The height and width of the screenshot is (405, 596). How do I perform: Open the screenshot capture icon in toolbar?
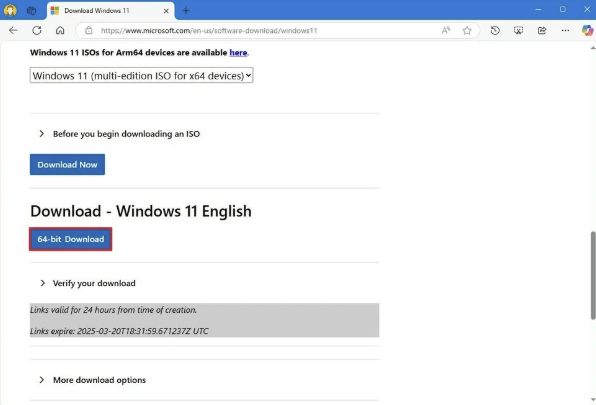tap(518, 30)
